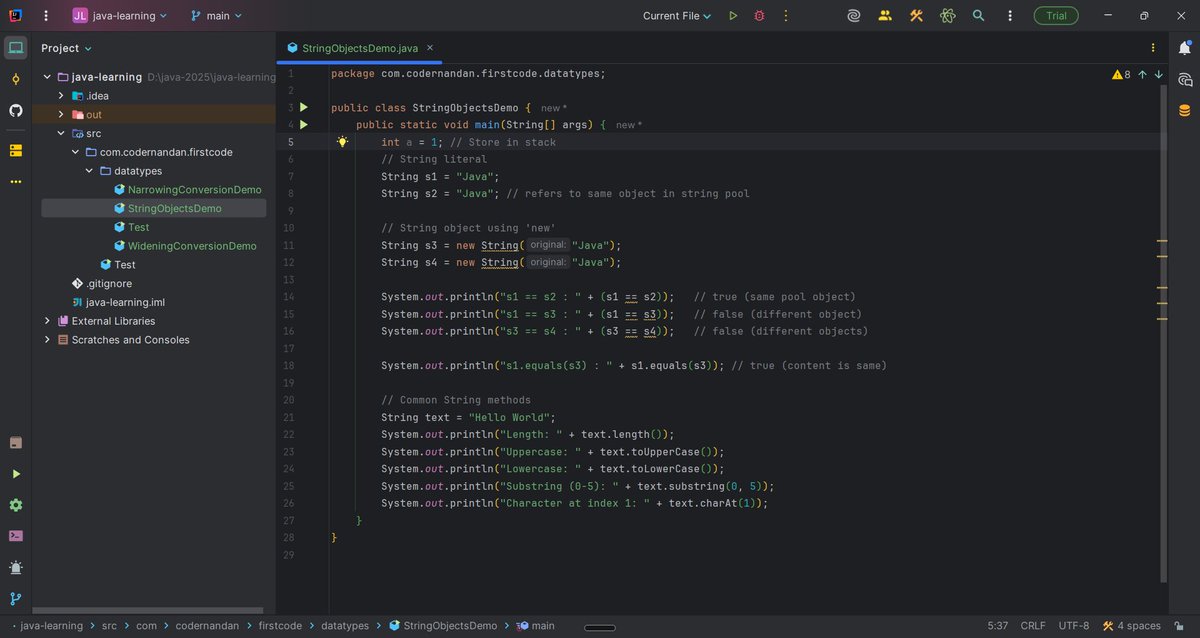Open the Problems siren icon tool window

(x=15, y=567)
